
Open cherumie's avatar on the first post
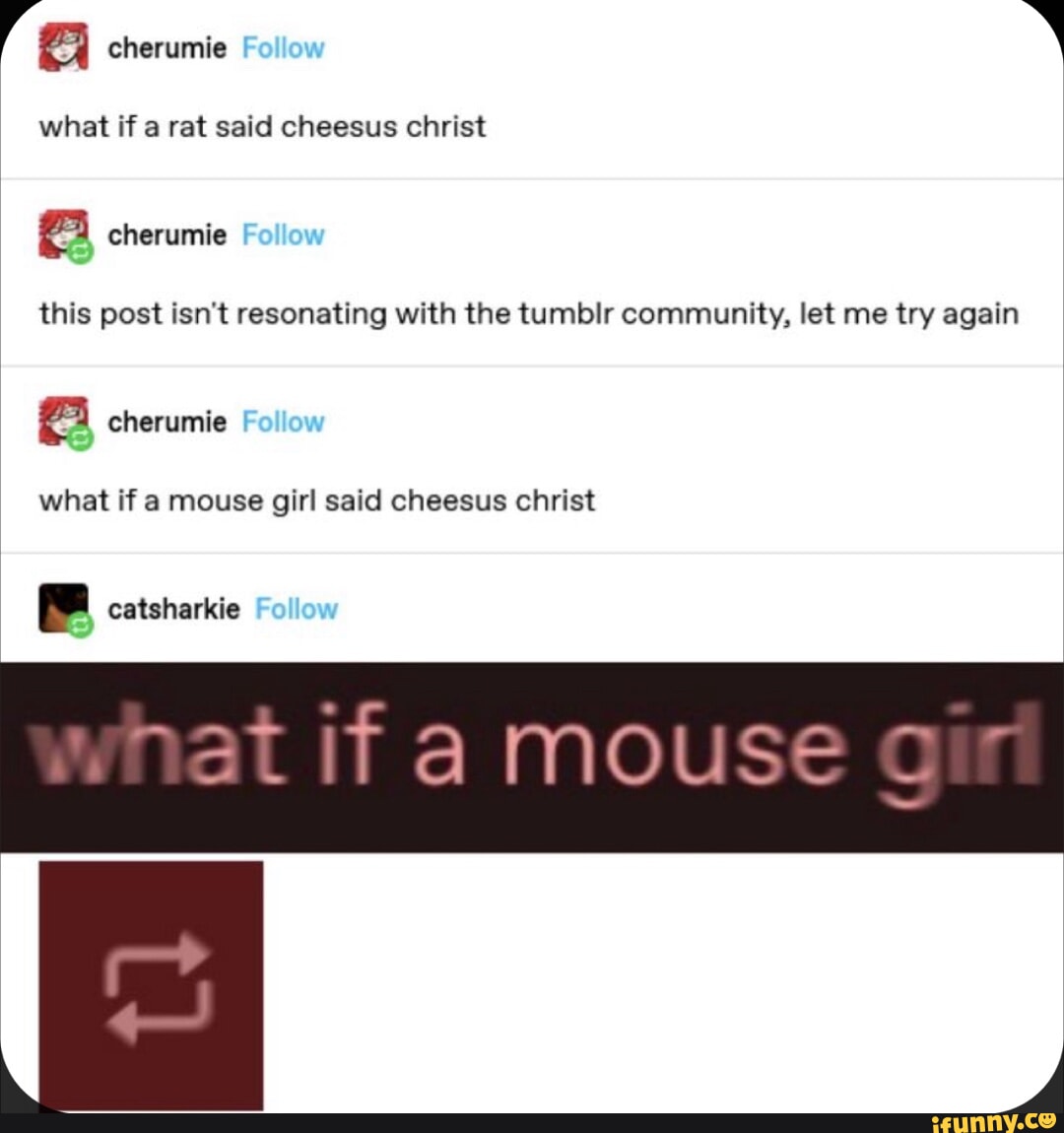(x=64, y=47)
